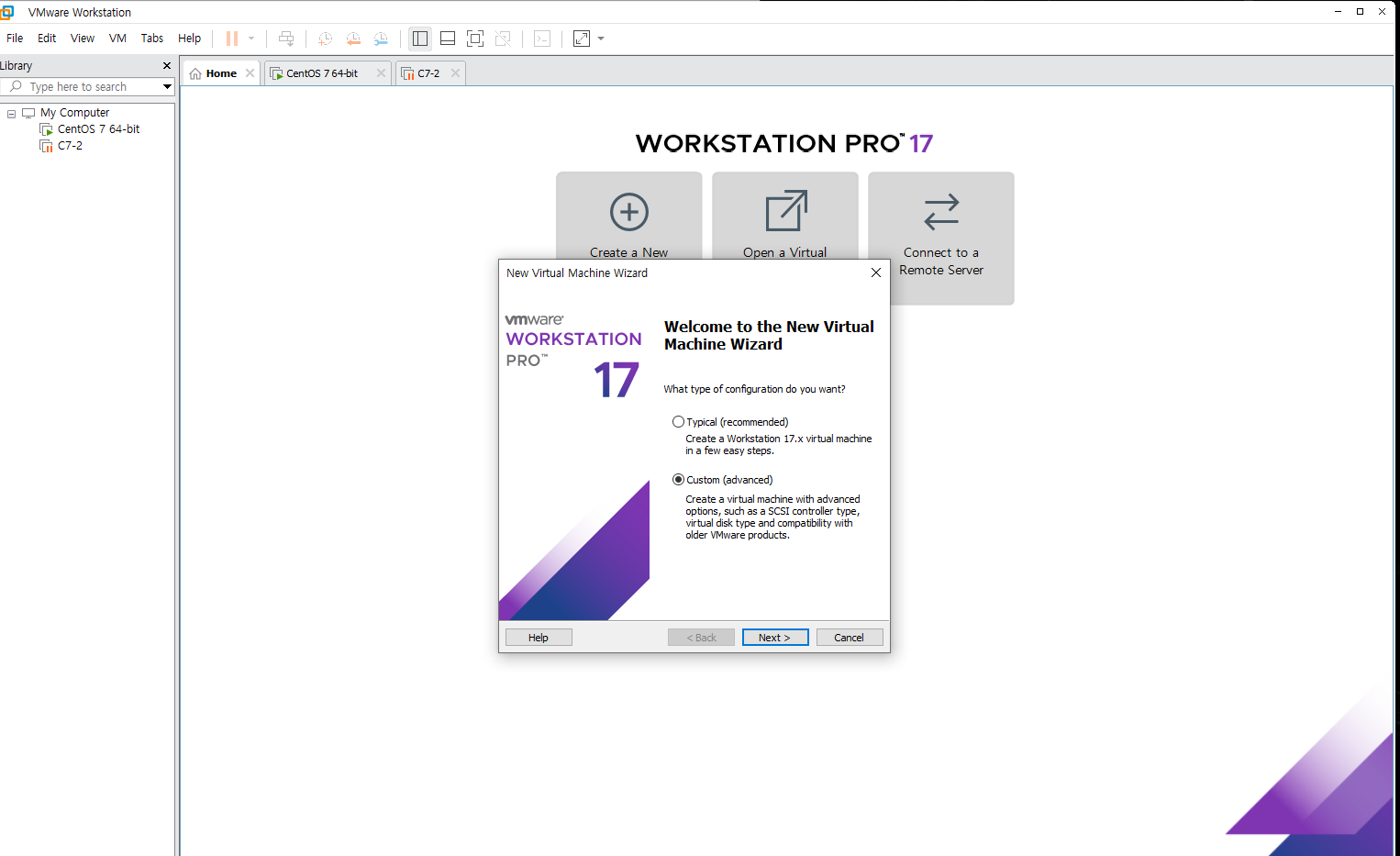Click the Open a Virtual Machine icon
This screenshot has height=856, width=1400.
tap(786, 211)
